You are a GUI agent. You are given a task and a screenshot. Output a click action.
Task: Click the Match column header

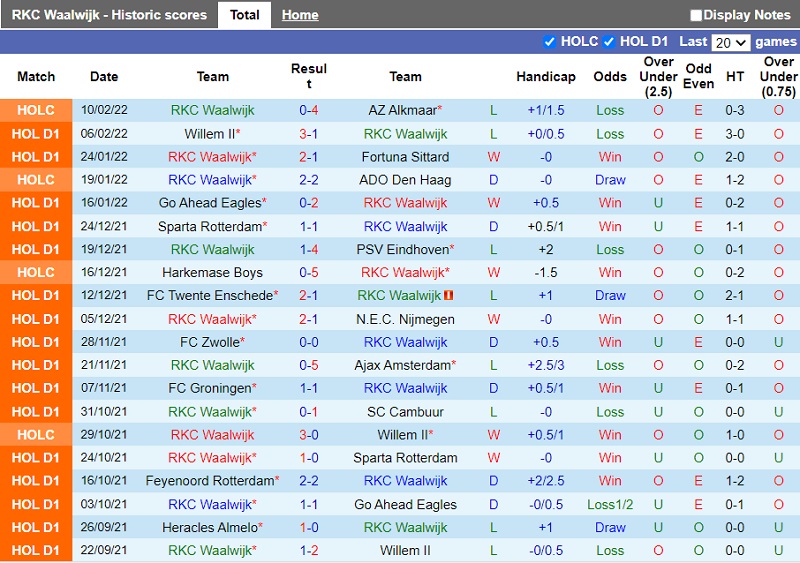pos(36,77)
